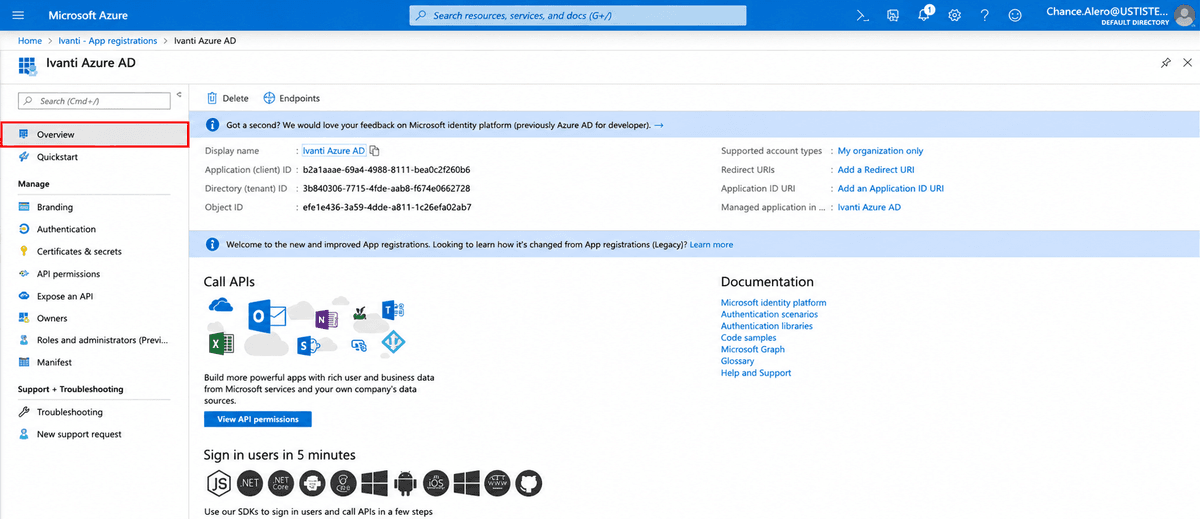Pin the Ivanti Azure AD blade
The width and height of the screenshot is (1200, 519).
coord(1165,63)
